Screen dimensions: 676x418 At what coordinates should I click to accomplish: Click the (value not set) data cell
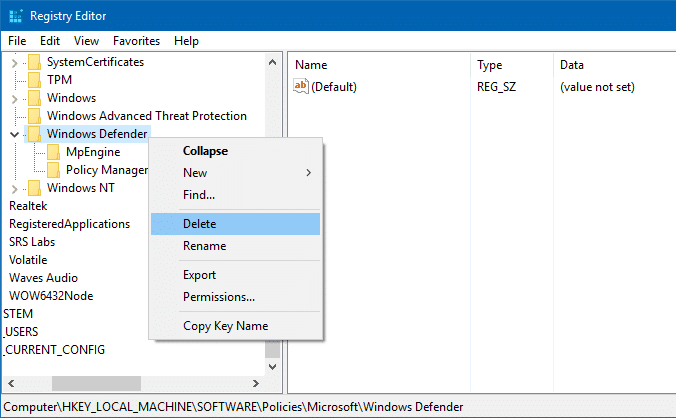[597, 87]
